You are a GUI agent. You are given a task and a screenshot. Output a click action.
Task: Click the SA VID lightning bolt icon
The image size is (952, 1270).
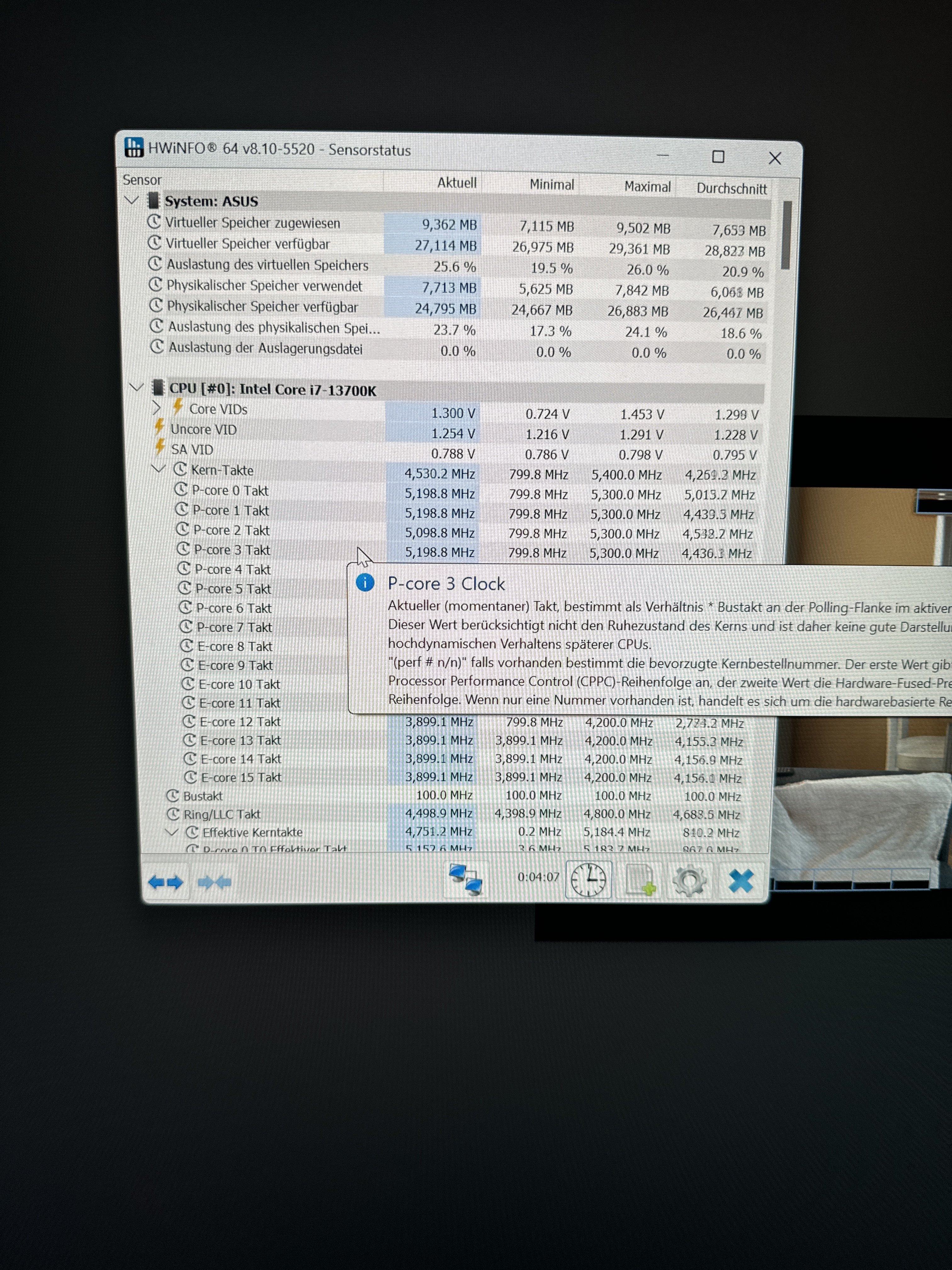(x=160, y=447)
